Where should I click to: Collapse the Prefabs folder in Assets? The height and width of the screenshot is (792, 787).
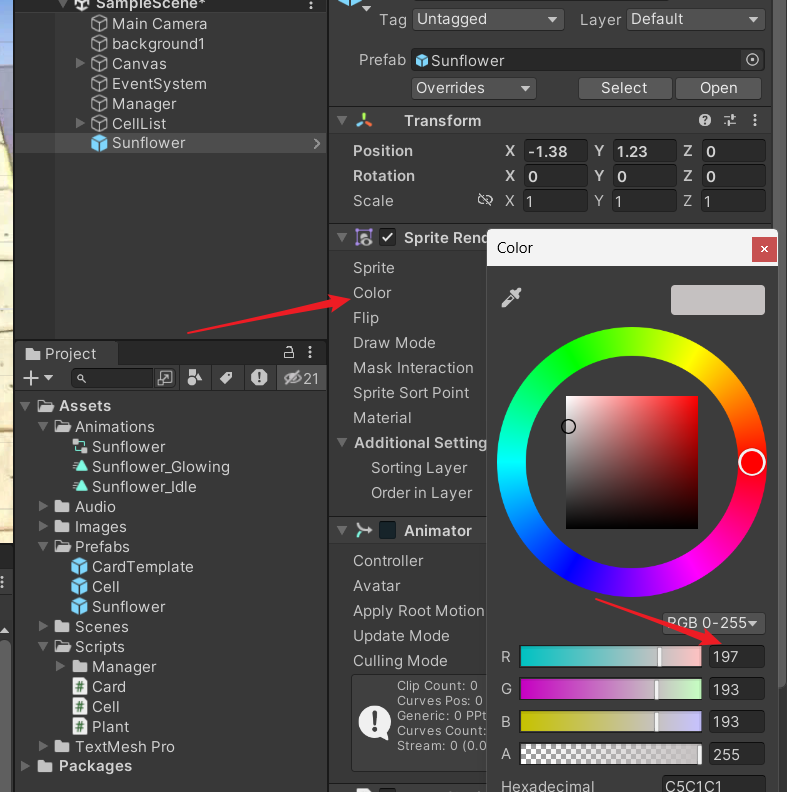point(45,547)
